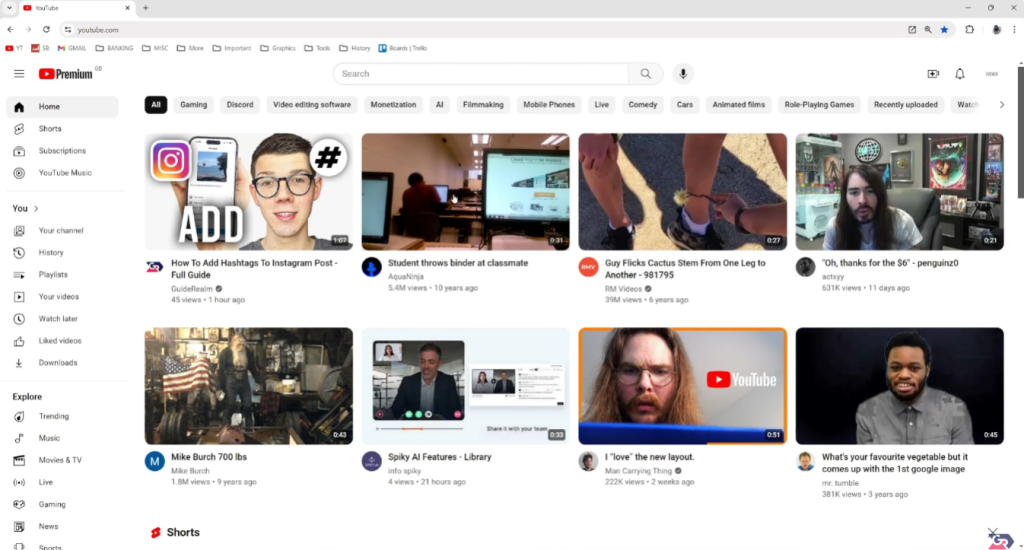Click the youtube.com address bar

[x=483, y=29]
